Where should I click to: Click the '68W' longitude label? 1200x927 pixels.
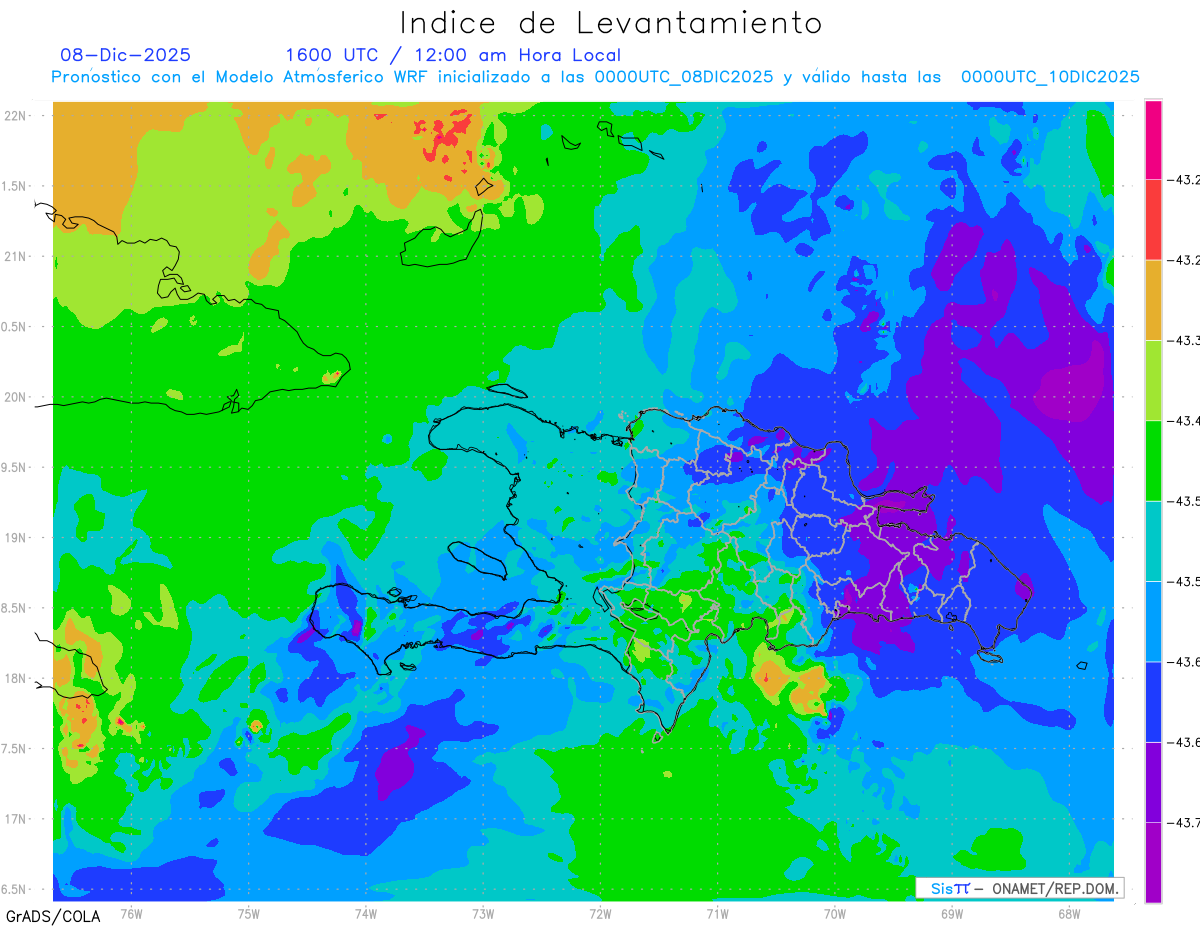click(1069, 913)
